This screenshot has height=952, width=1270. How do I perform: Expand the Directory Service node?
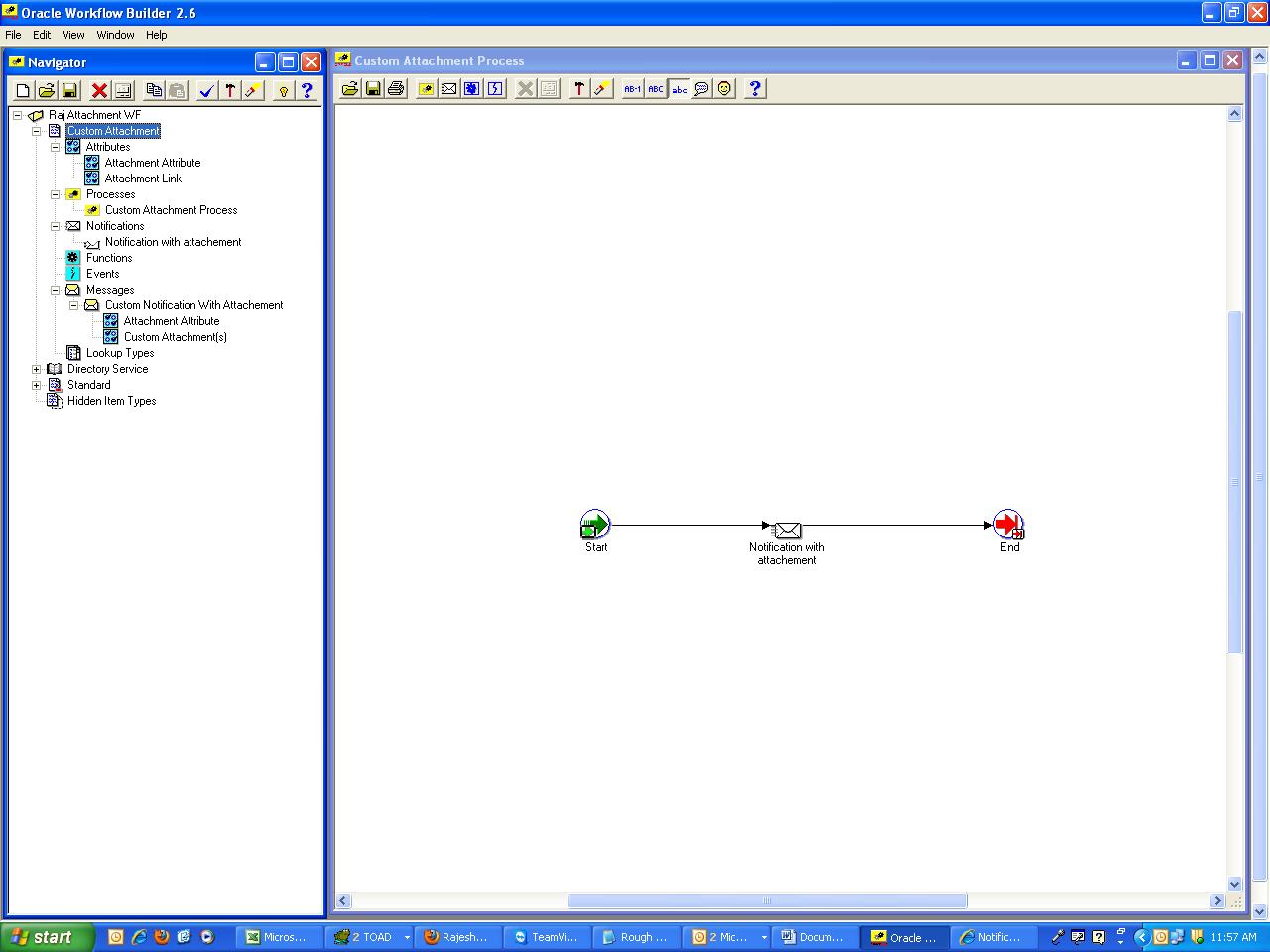pyautogui.click(x=36, y=369)
